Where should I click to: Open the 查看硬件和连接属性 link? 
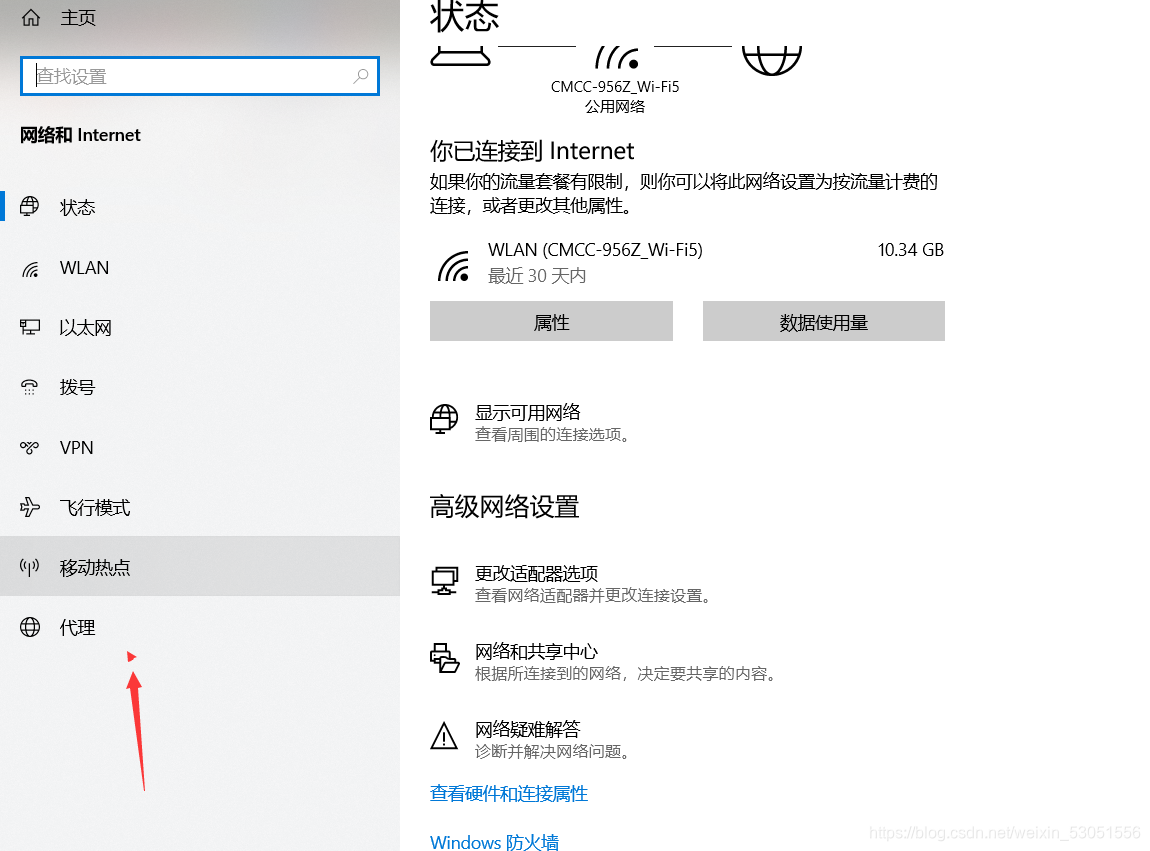[x=509, y=793]
